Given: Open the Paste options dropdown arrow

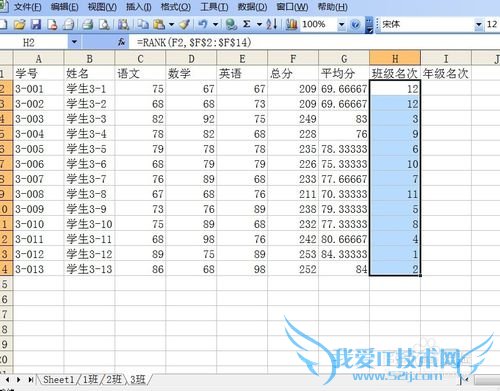Looking at the screenshot, I should click(x=171, y=24).
